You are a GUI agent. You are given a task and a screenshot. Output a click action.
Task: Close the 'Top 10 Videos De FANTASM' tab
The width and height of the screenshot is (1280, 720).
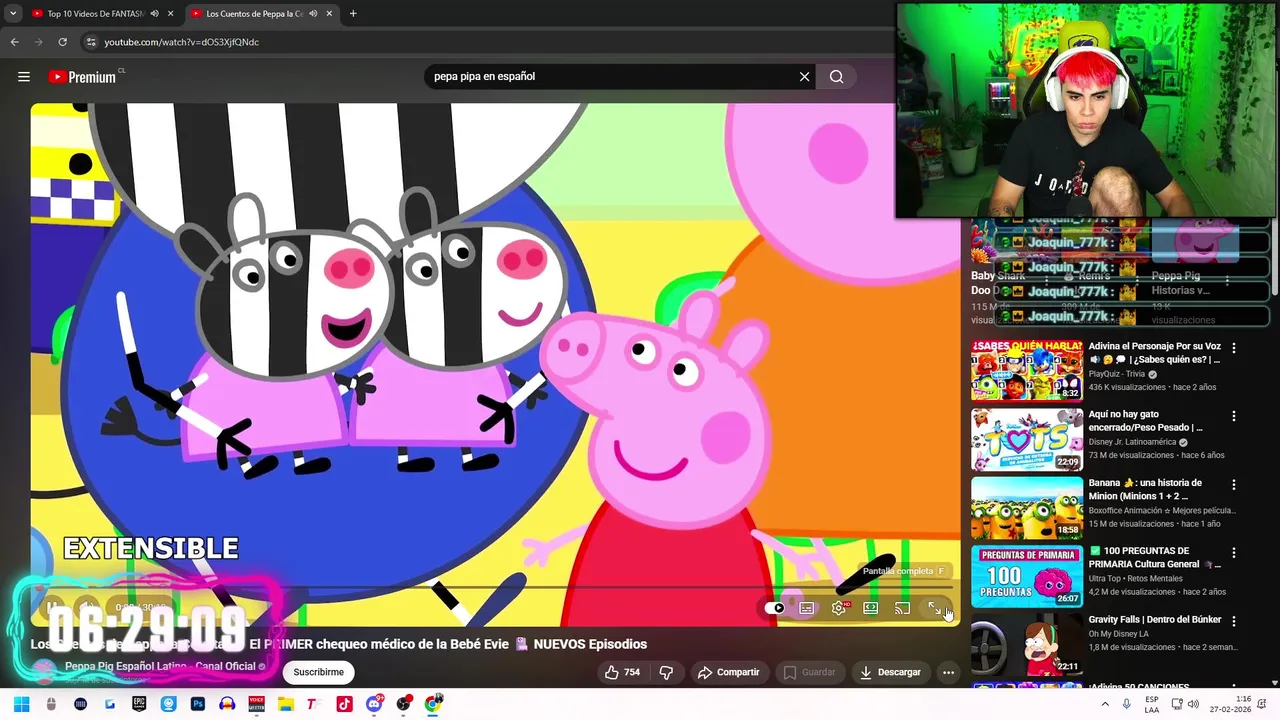tap(170, 14)
